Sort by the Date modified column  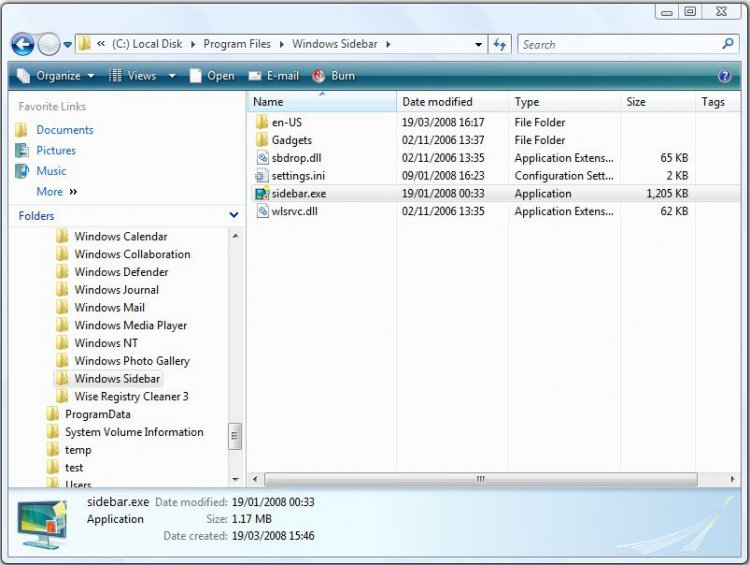pyautogui.click(x=452, y=102)
